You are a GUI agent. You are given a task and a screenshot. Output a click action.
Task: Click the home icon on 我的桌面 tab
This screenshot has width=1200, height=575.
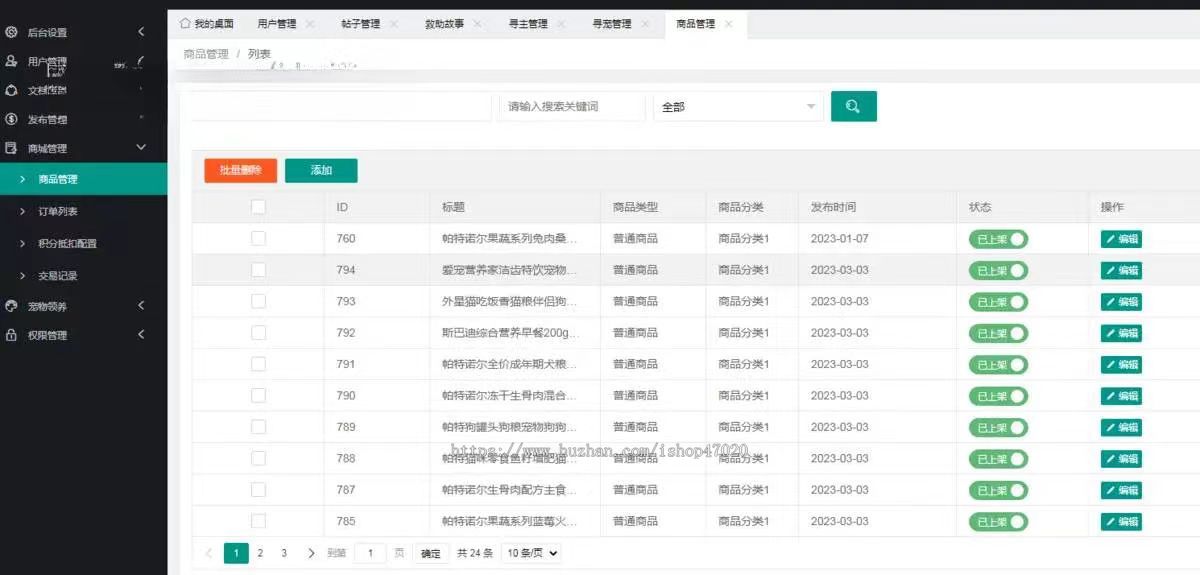tap(185, 23)
